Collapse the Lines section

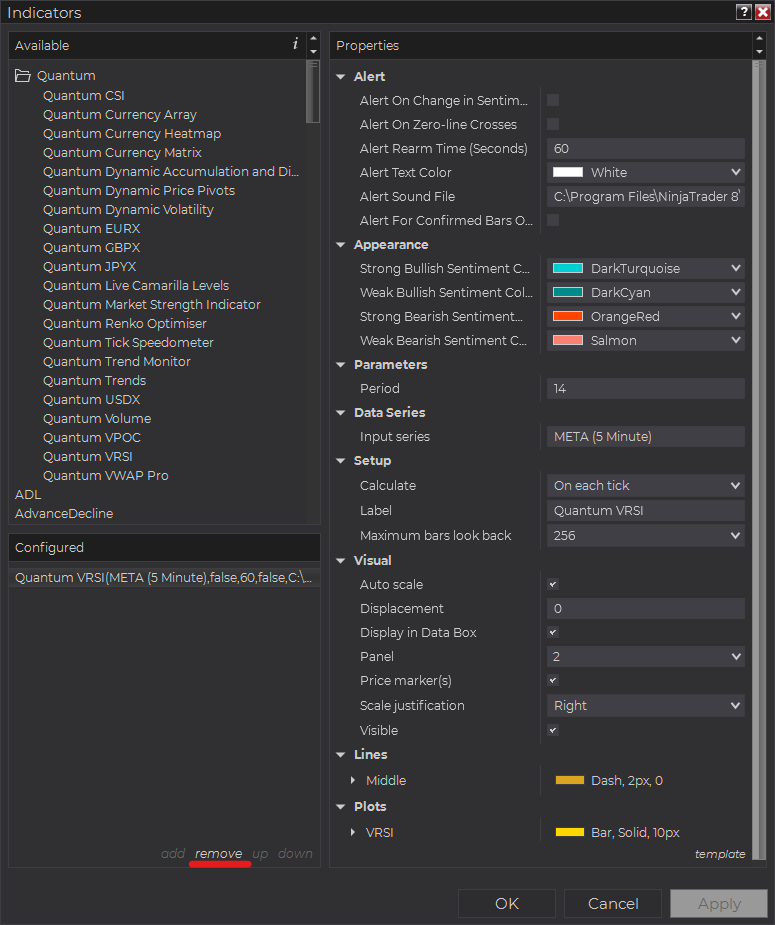(x=341, y=755)
